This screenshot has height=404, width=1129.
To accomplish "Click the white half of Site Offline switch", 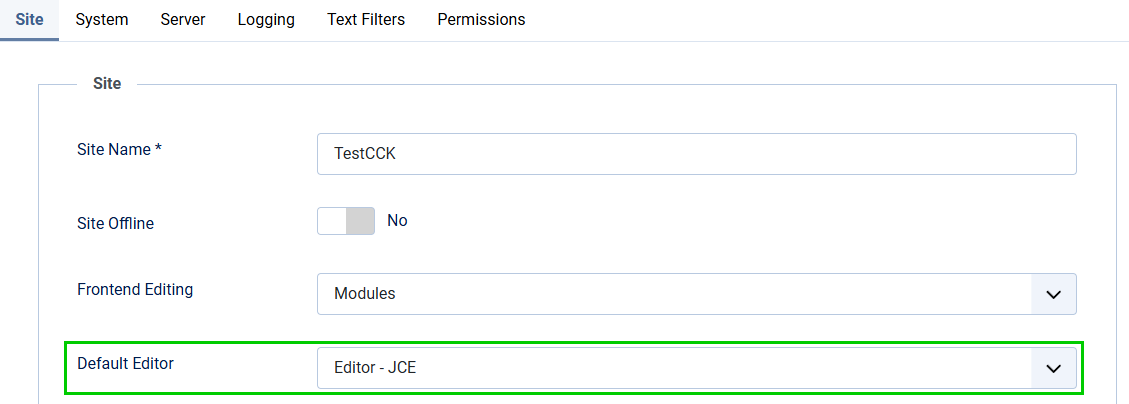I will pos(332,221).
